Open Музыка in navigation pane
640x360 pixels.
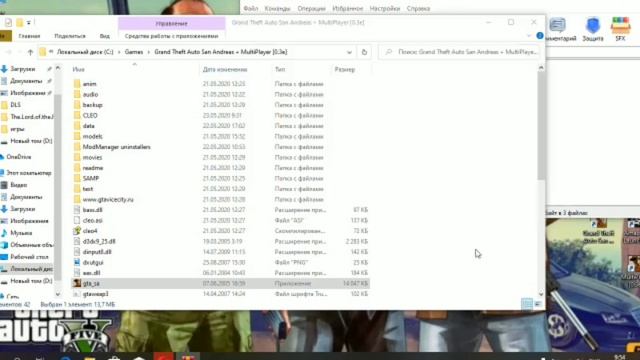[x=21, y=233]
